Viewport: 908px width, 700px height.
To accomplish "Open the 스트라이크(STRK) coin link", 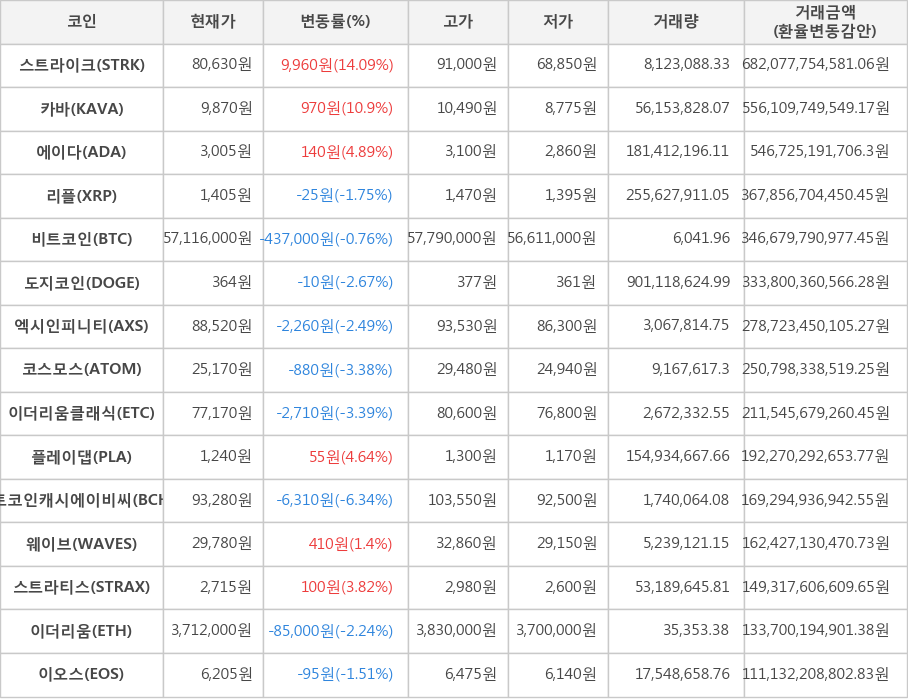I will [82, 65].
